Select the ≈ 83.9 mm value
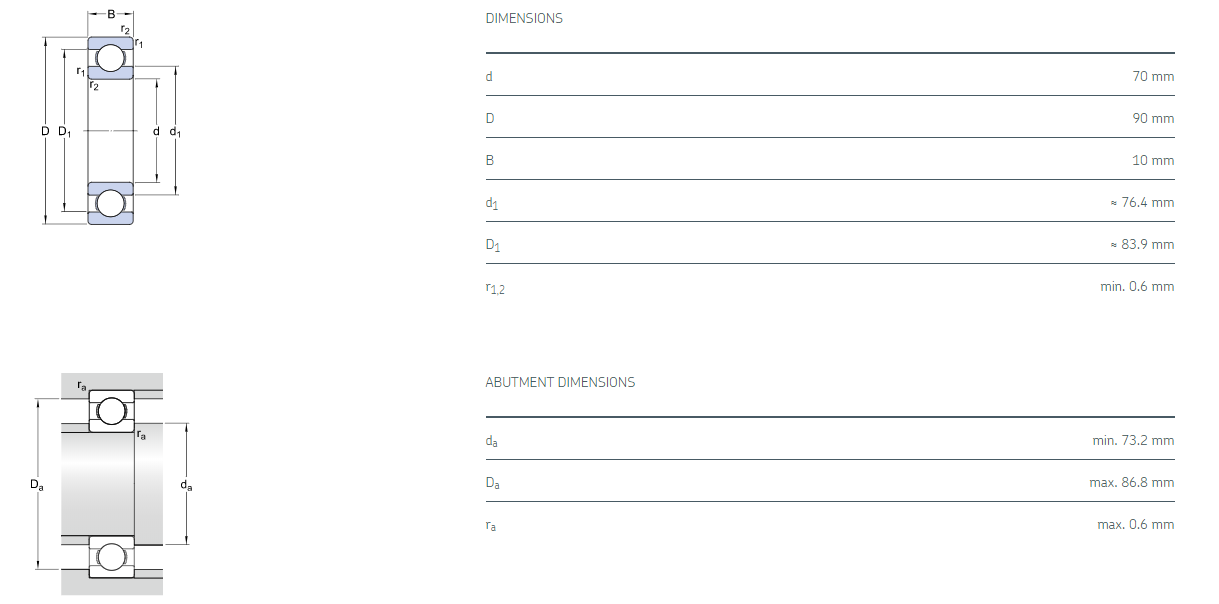The image size is (1219, 604). click(x=1141, y=244)
